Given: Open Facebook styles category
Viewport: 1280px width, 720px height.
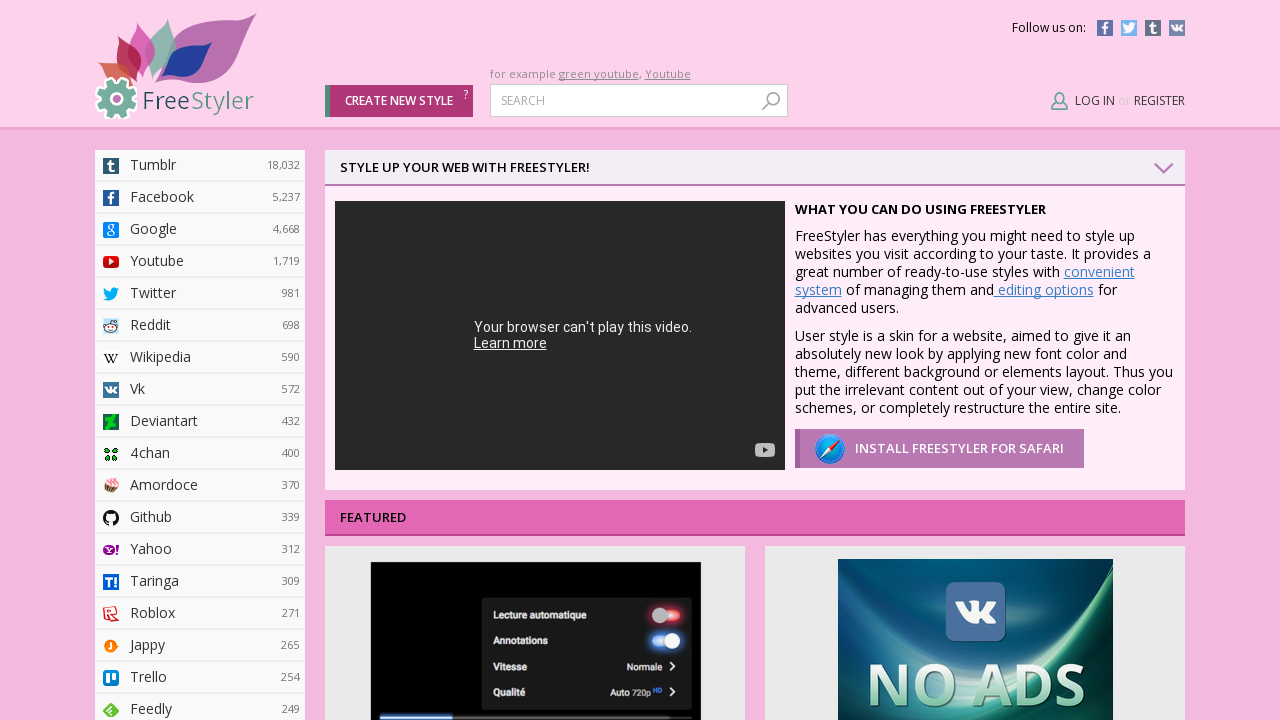Looking at the screenshot, I should click(200, 198).
